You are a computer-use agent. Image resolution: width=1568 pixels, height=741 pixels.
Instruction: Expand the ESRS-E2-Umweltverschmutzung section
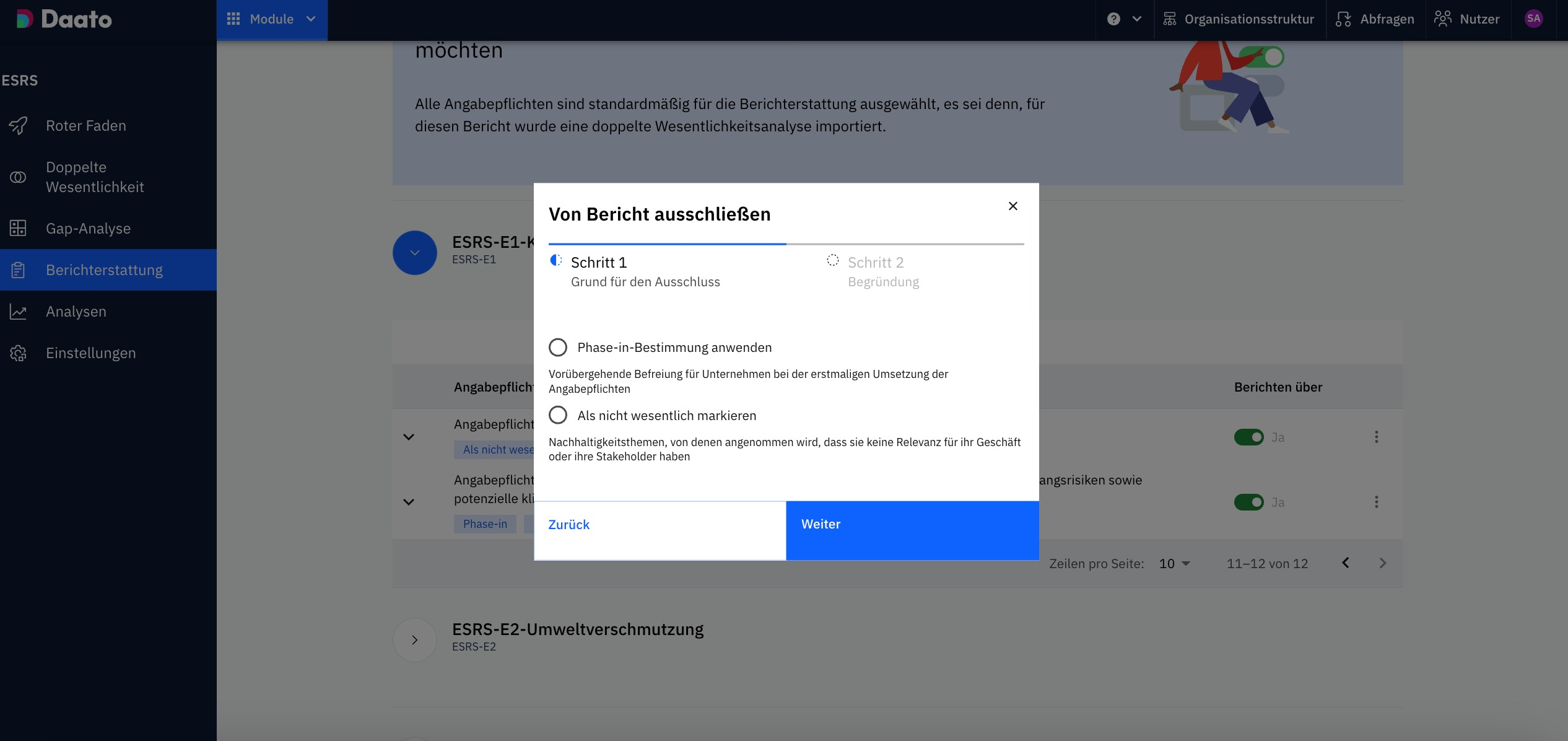pyautogui.click(x=415, y=640)
